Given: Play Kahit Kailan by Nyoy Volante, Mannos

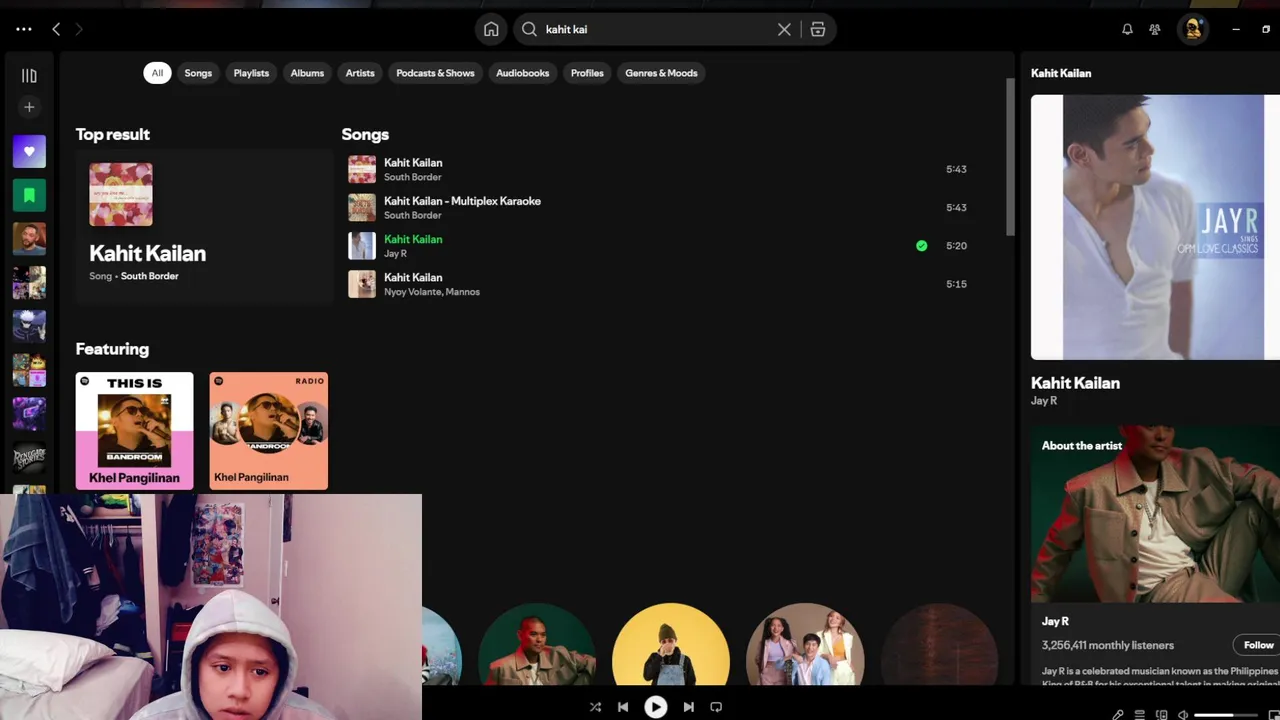Looking at the screenshot, I should click(x=660, y=284).
